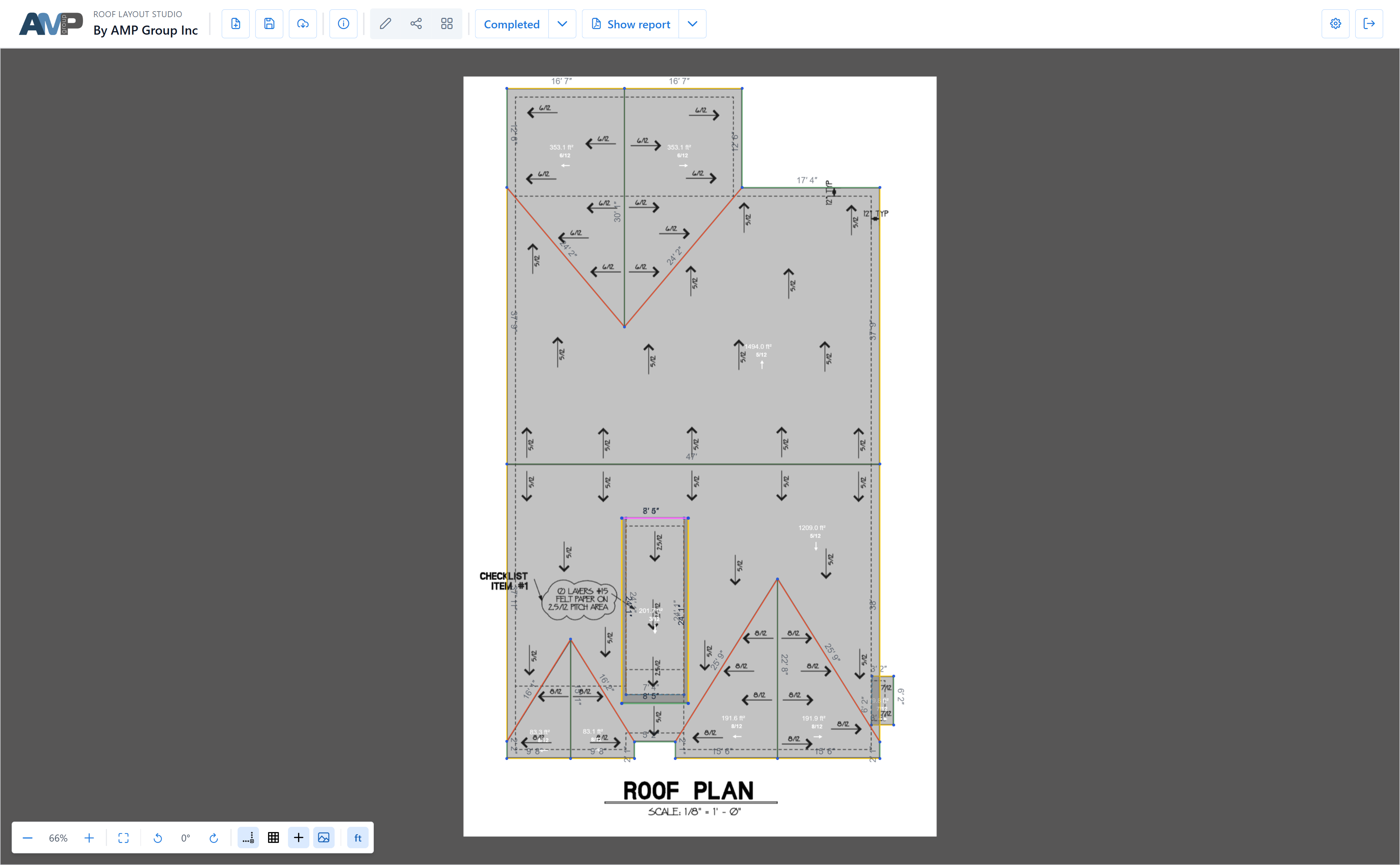Viewport: 1400px width, 865px height.
Task: Toggle the dotted snap guides button
Action: click(x=248, y=838)
